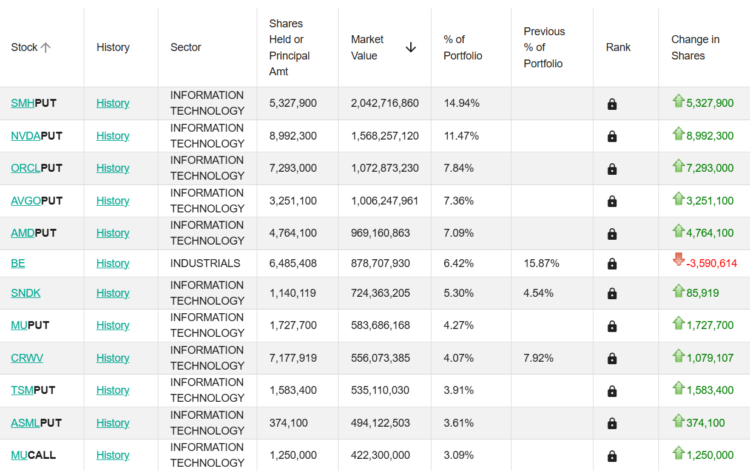Open the AMD ticker link
The image size is (750, 471).
(x=22, y=233)
